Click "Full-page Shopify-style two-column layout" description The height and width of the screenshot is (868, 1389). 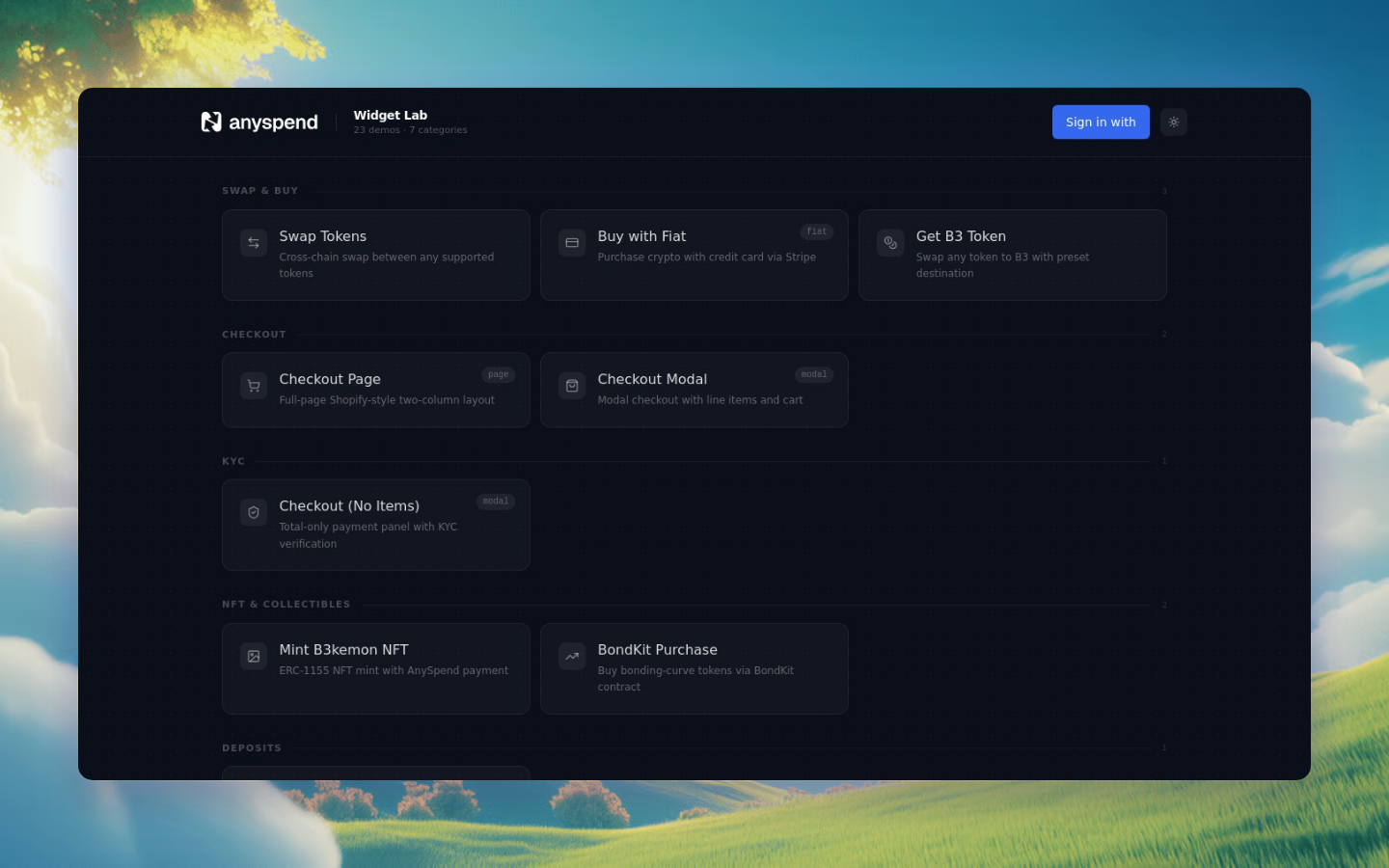[387, 400]
